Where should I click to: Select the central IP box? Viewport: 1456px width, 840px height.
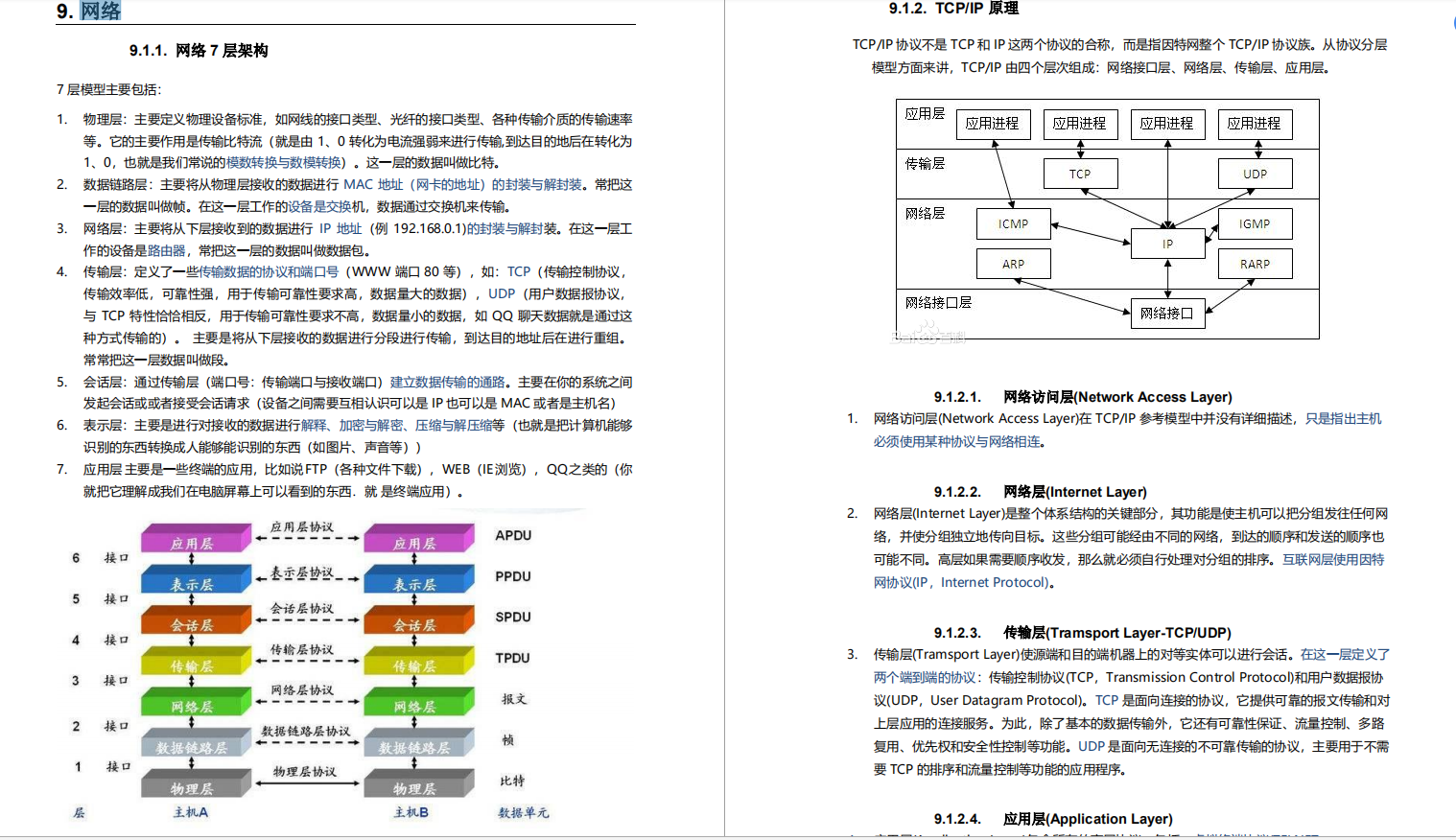pyautogui.click(x=1167, y=244)
